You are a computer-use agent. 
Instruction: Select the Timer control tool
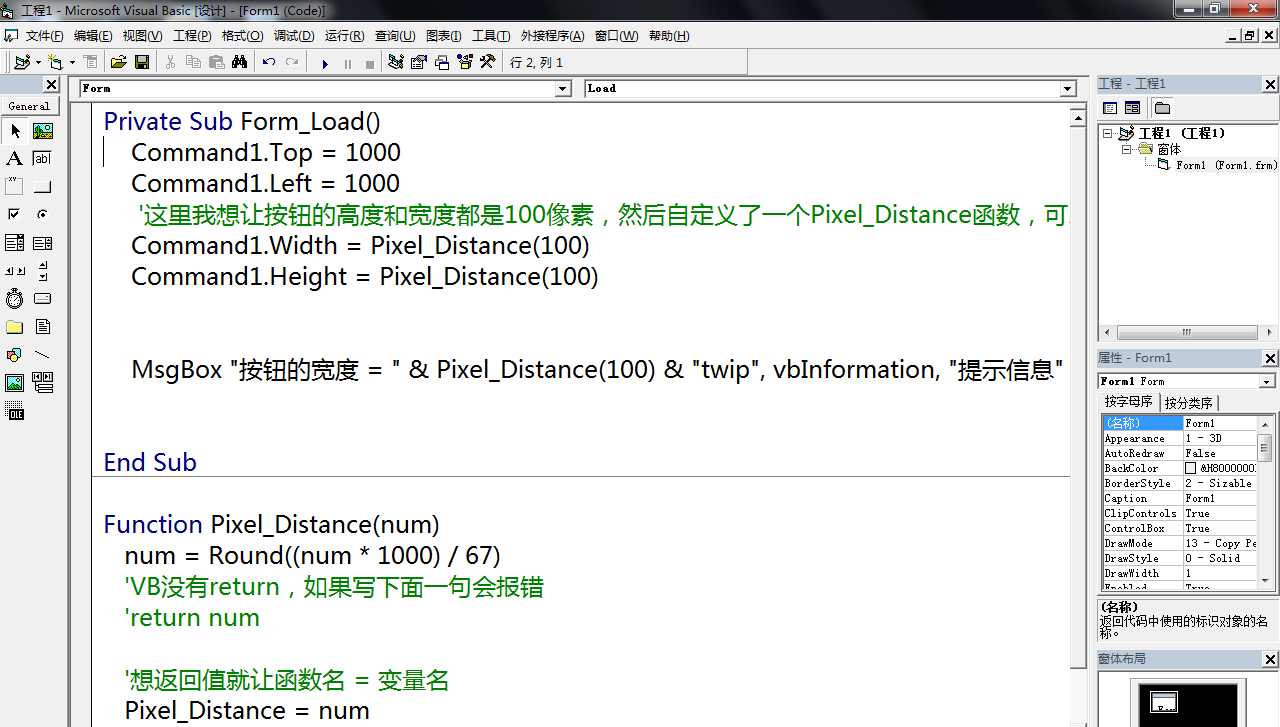[15, 299]
